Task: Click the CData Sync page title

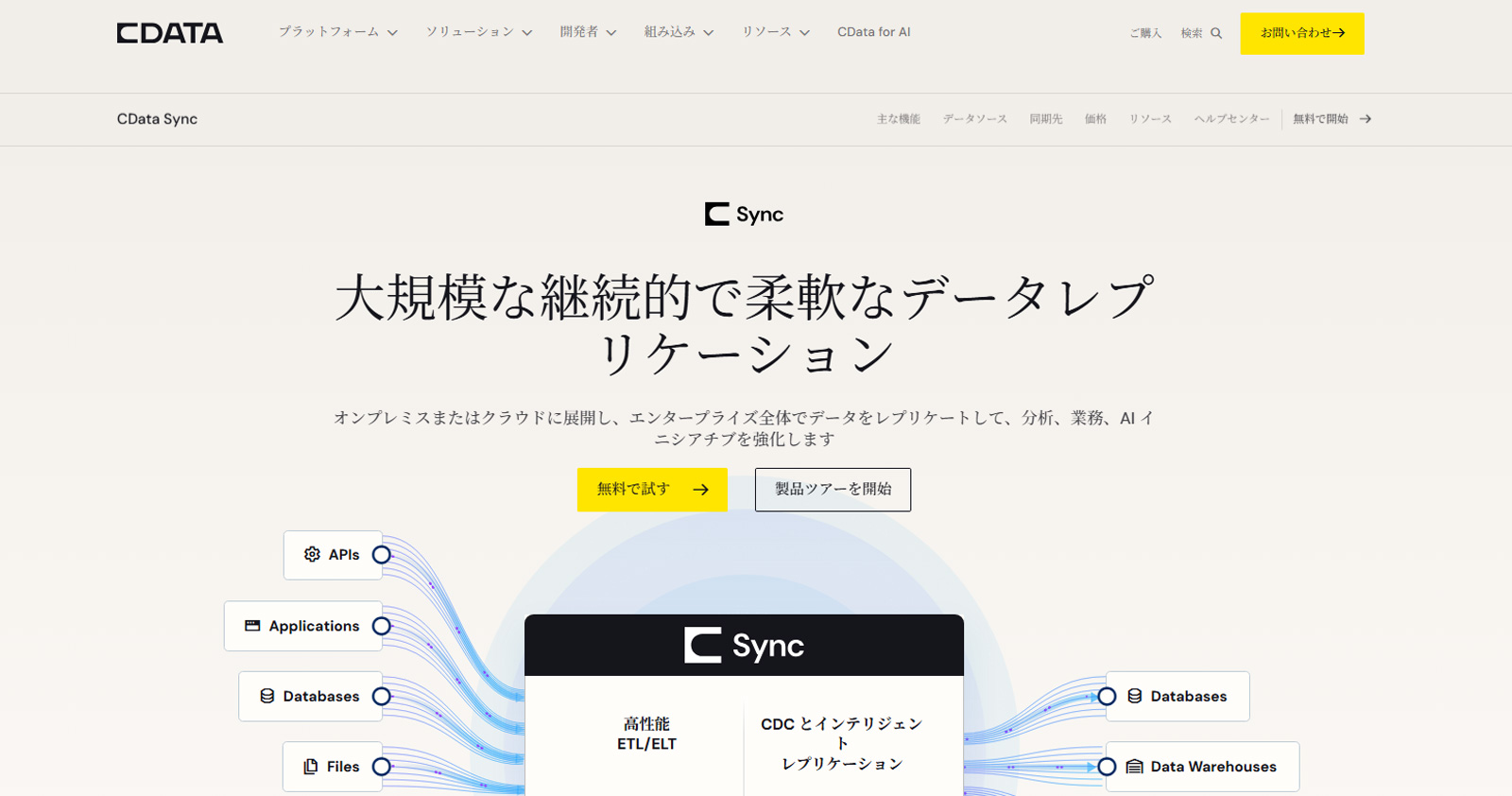Action: (x=157, y=119)
